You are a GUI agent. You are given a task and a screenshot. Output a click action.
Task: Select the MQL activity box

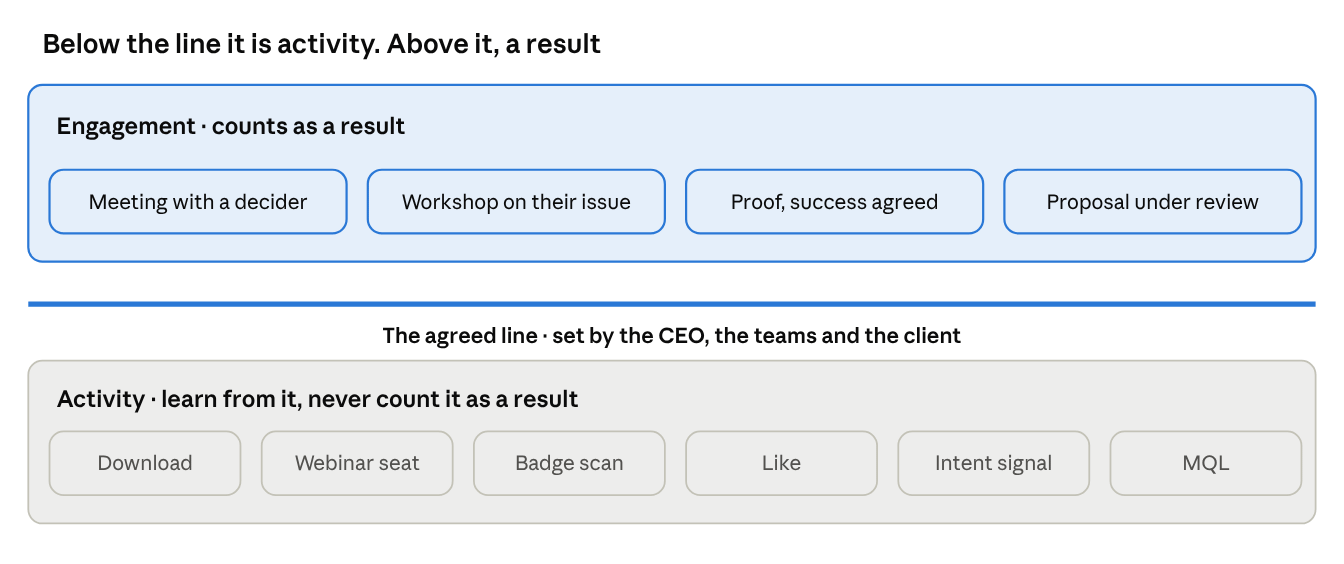tap(1205, 463)
